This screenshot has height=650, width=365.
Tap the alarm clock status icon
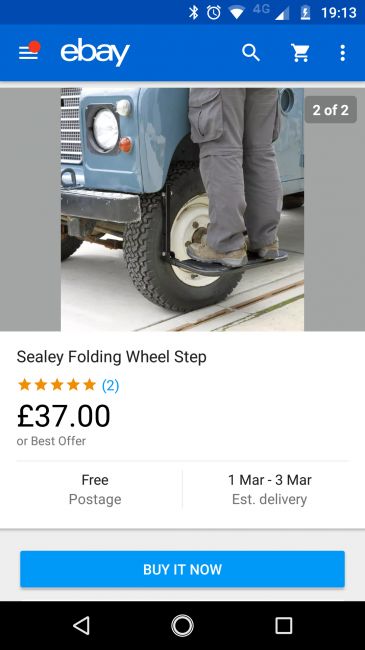tap(214, 12)
